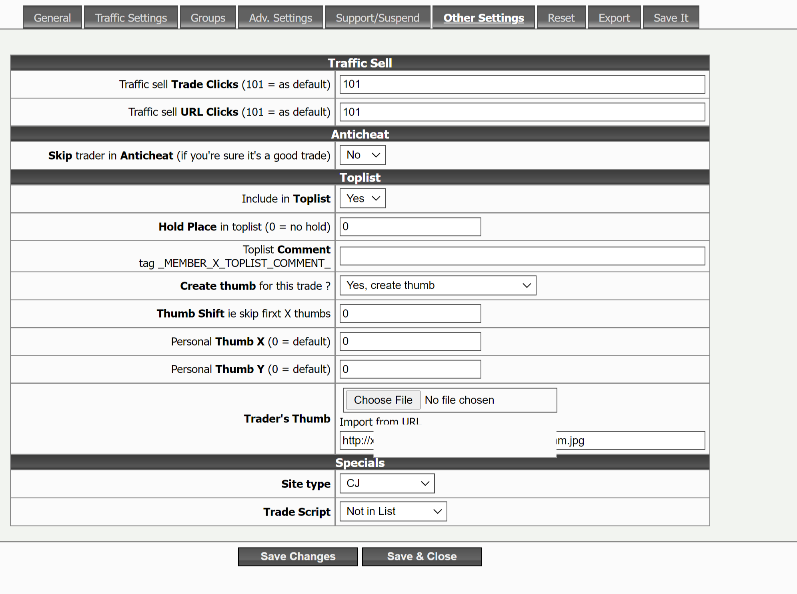Click the 'No file chosen' text
Screen dimensions: 797x594
pos(459,400)
